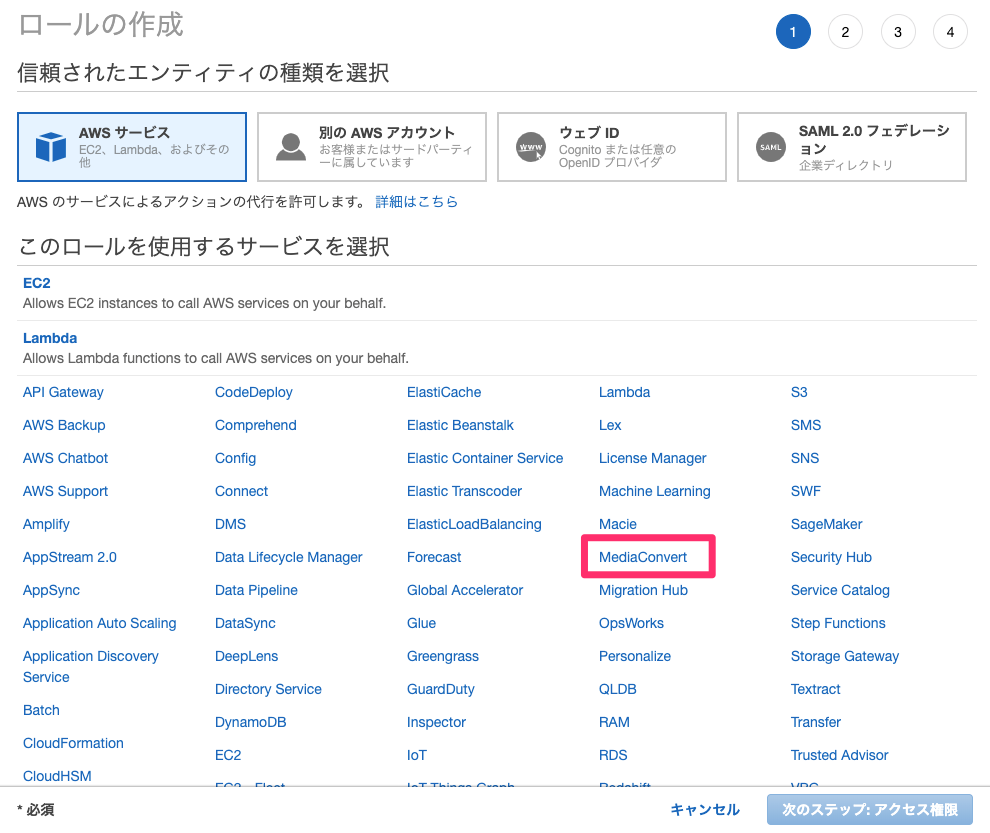Click Step Functions service link
Image resolution: width=990 pixels, height=833 pixels.
click(x=838, y=623)
